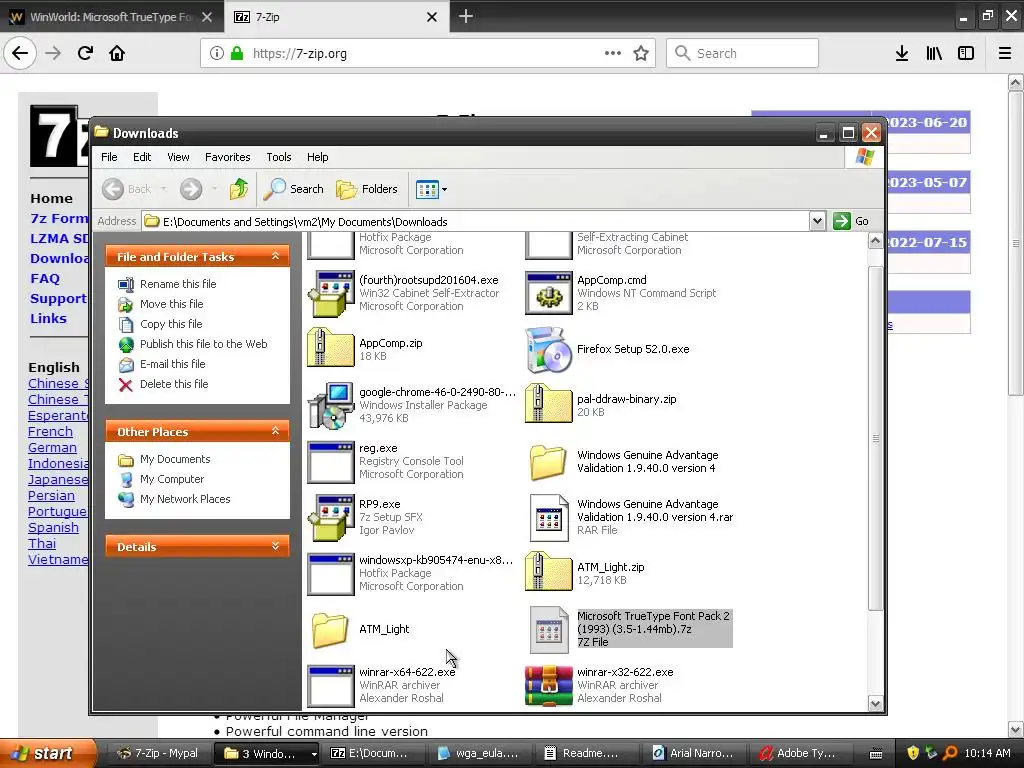Select the Windows Genuine Advantage .rar file icon

(x=549, y=517)
